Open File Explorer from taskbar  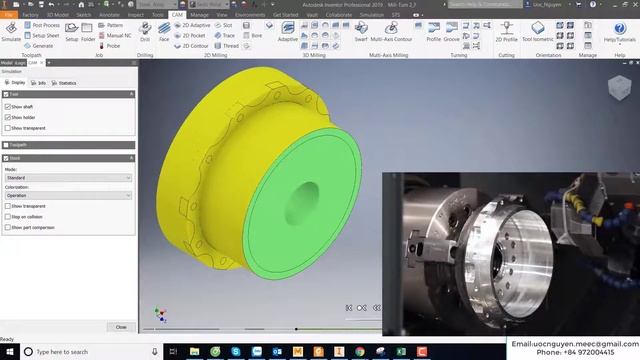[194, 351]
